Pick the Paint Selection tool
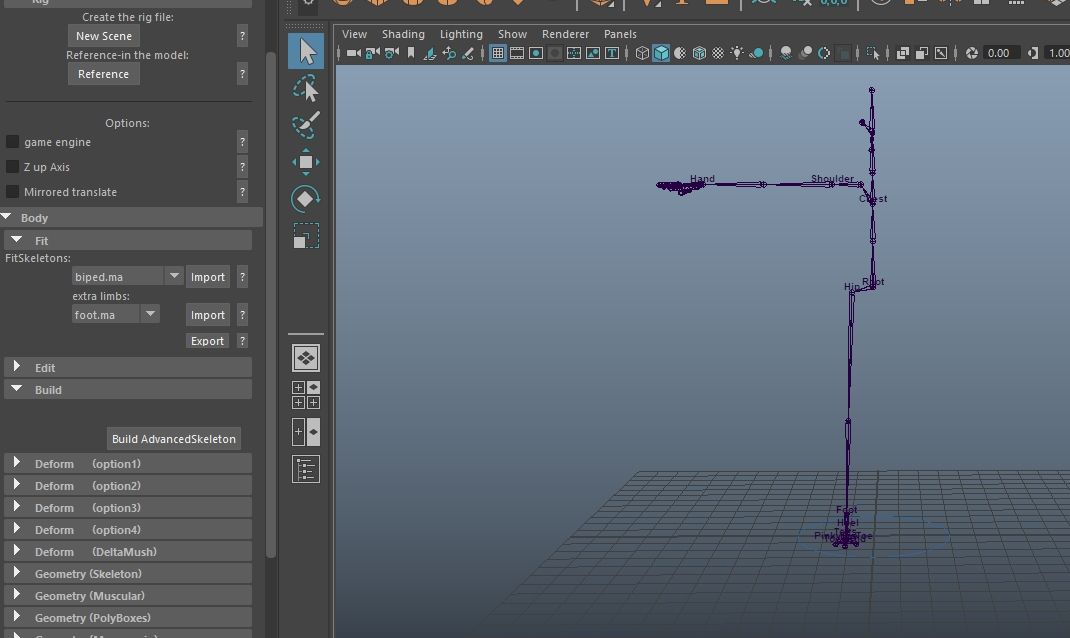Viewport: 1070px width, 638px height. pyautogui.click(x=306, y=125)
